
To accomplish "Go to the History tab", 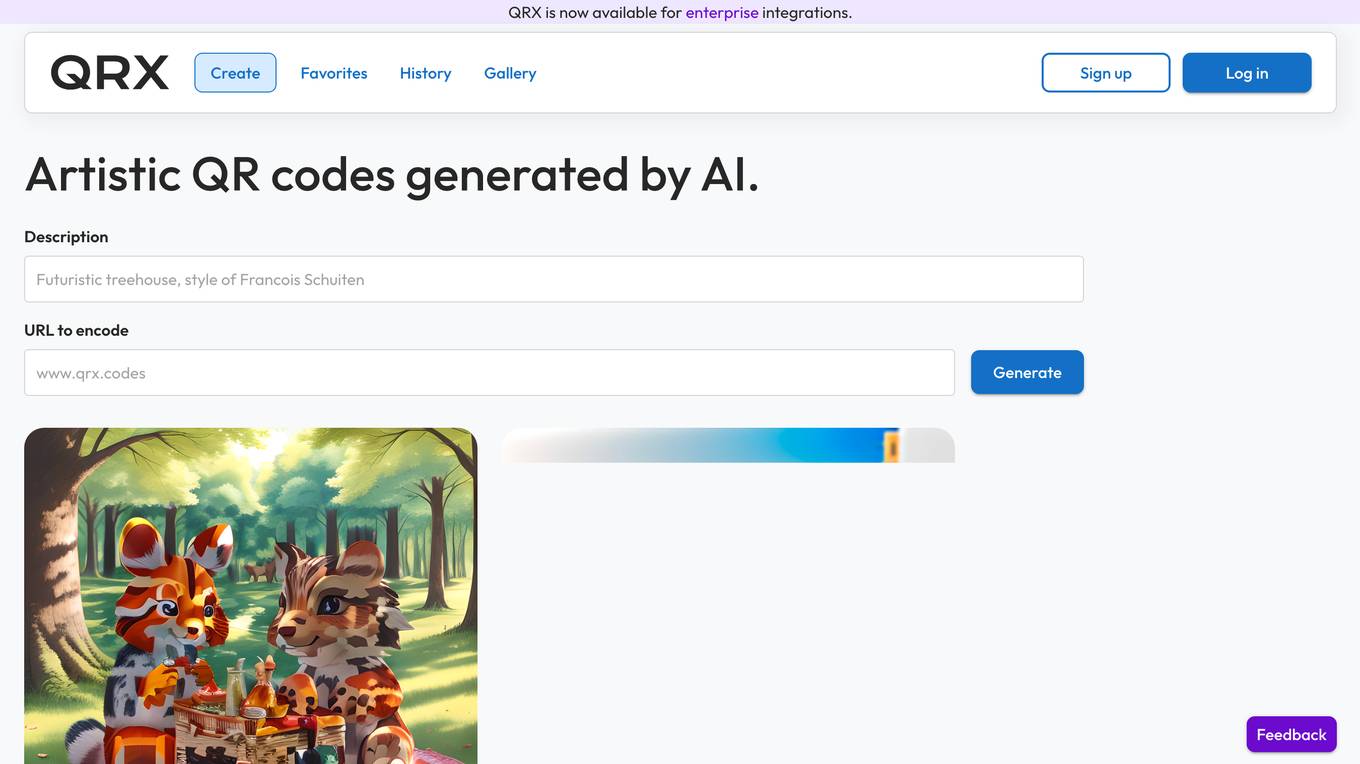I will coord(426,73).
